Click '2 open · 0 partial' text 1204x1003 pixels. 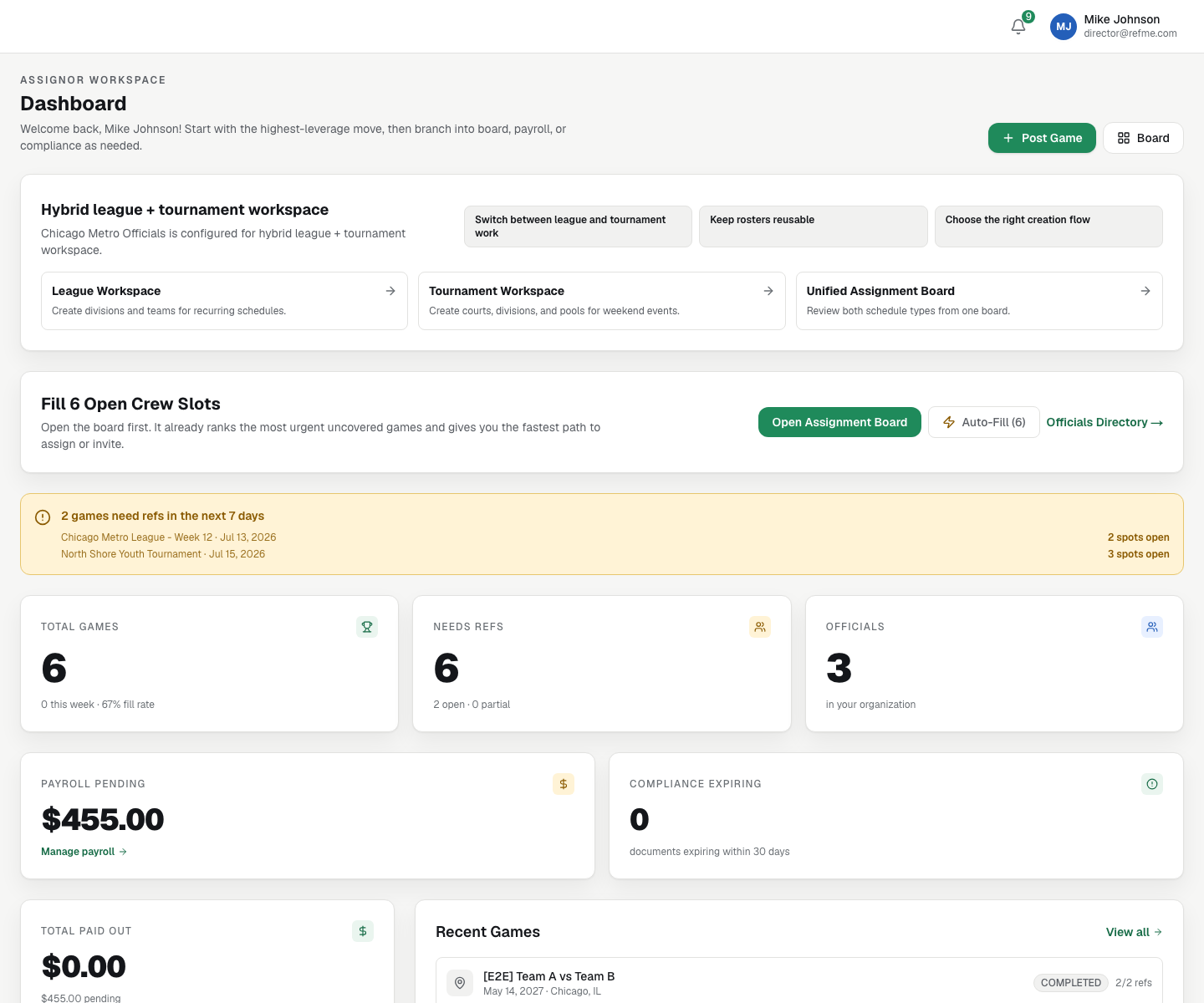(472, 705)
